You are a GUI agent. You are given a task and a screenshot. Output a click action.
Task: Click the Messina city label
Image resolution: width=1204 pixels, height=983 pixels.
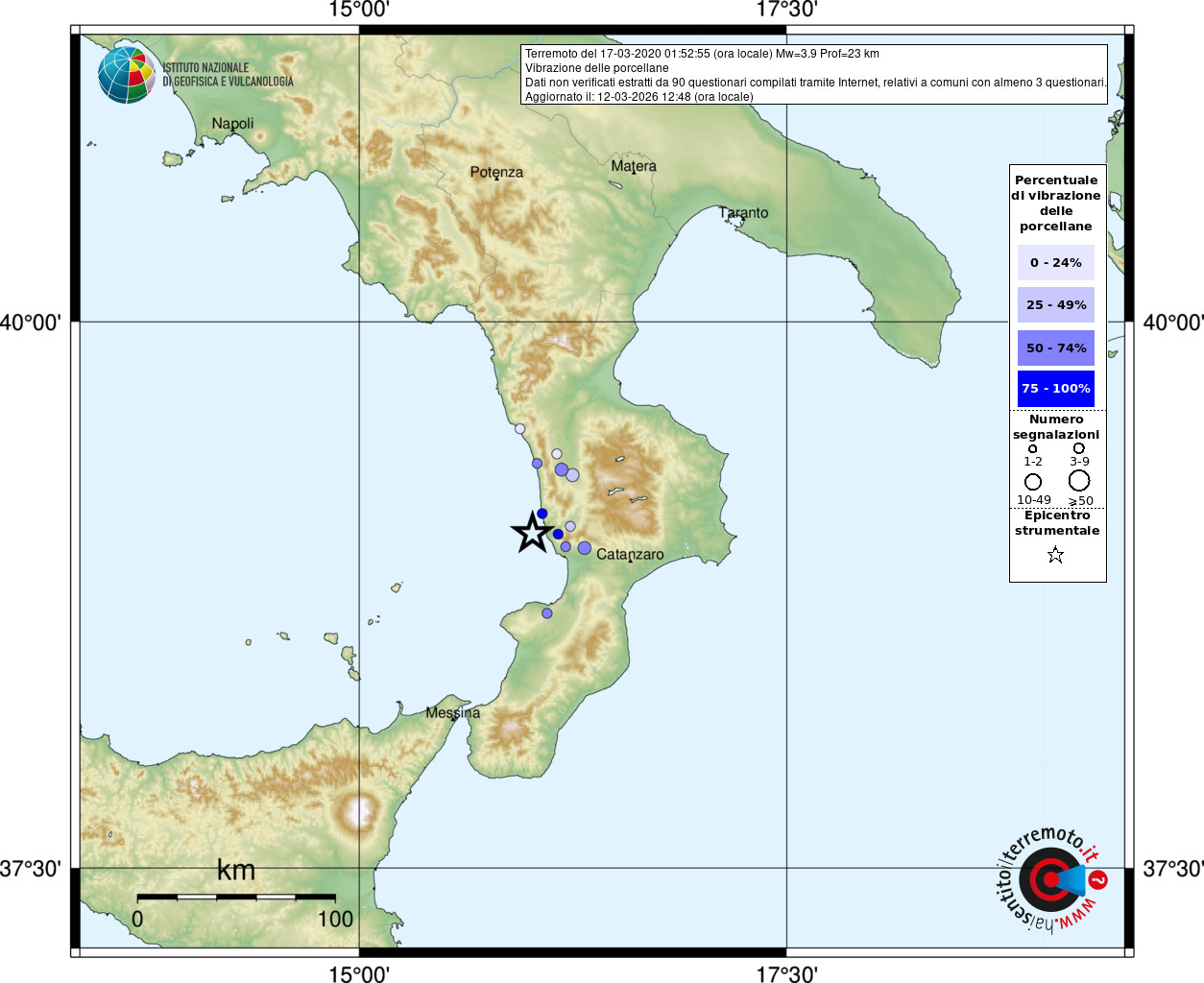(453, 713)
